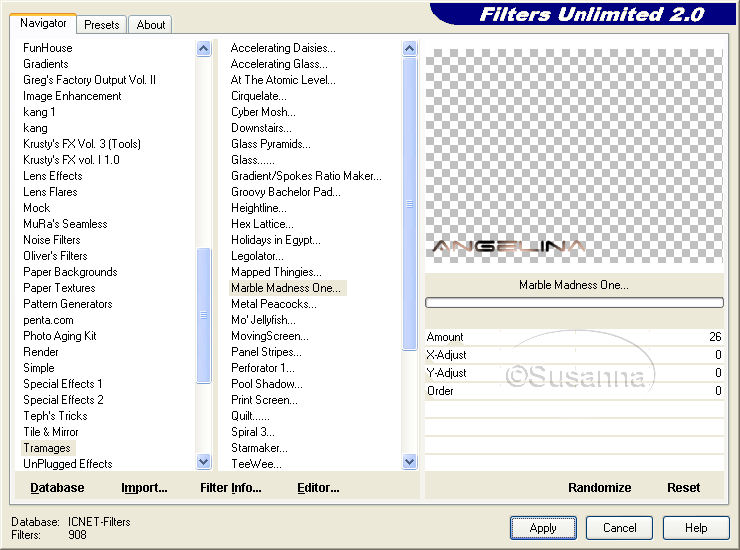Select the Glass Pyramids... filter
Image resolution: width=740 pixels, height=550 pixels.
271,144
